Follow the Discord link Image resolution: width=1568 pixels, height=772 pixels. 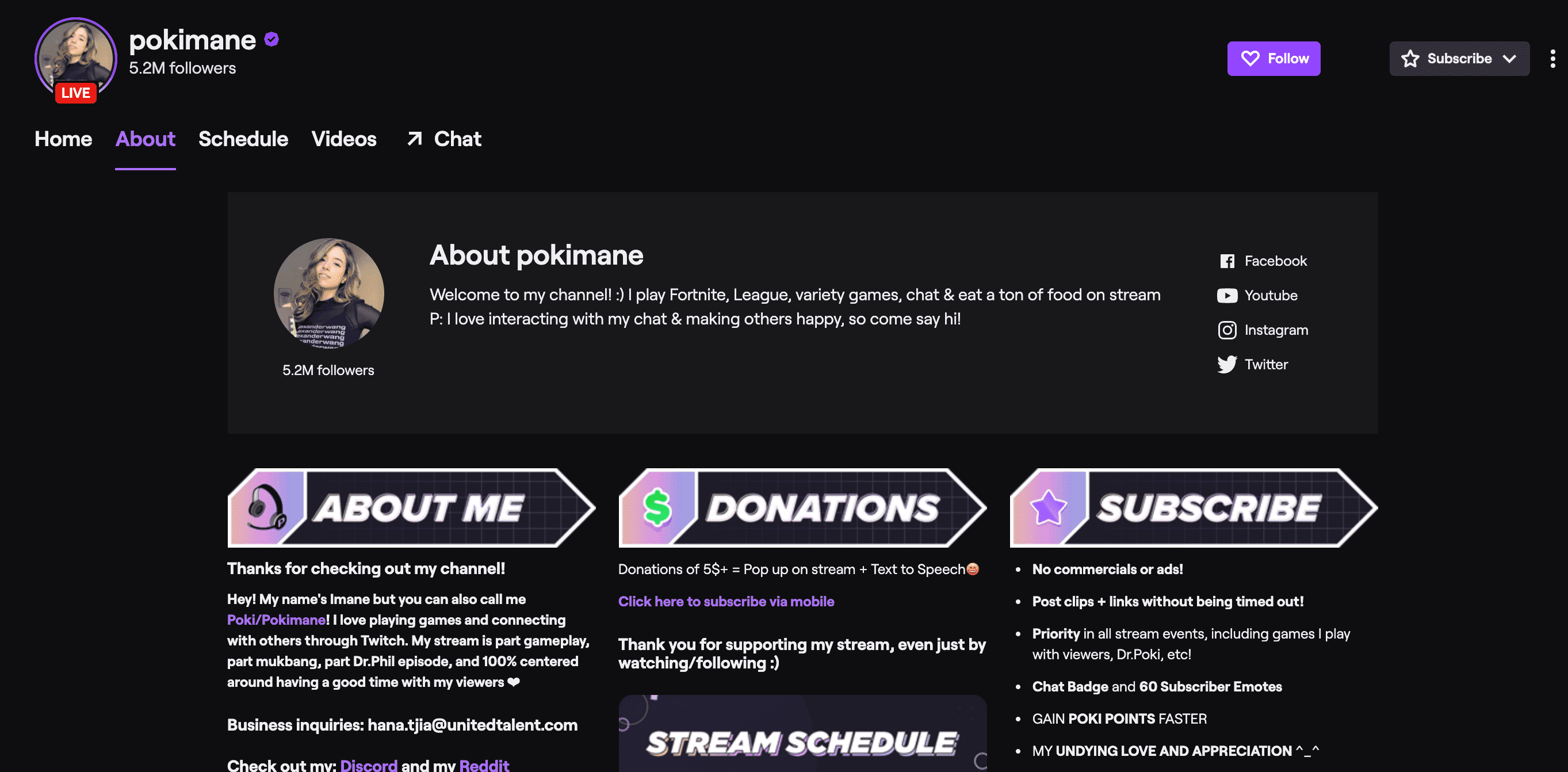(368, 765)
